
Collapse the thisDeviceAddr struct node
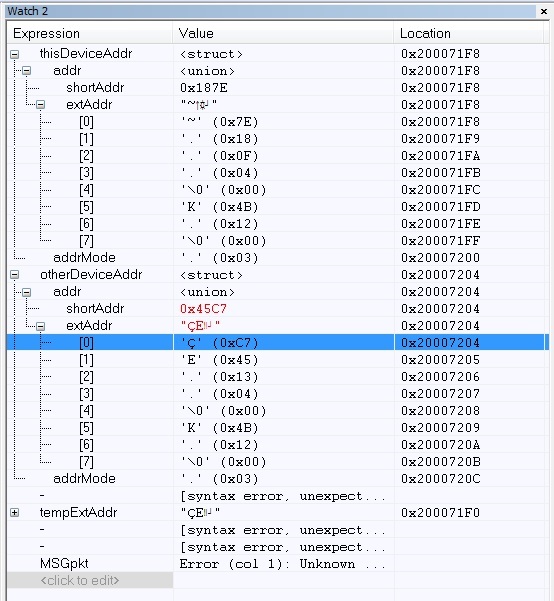(x=15, y=54)
